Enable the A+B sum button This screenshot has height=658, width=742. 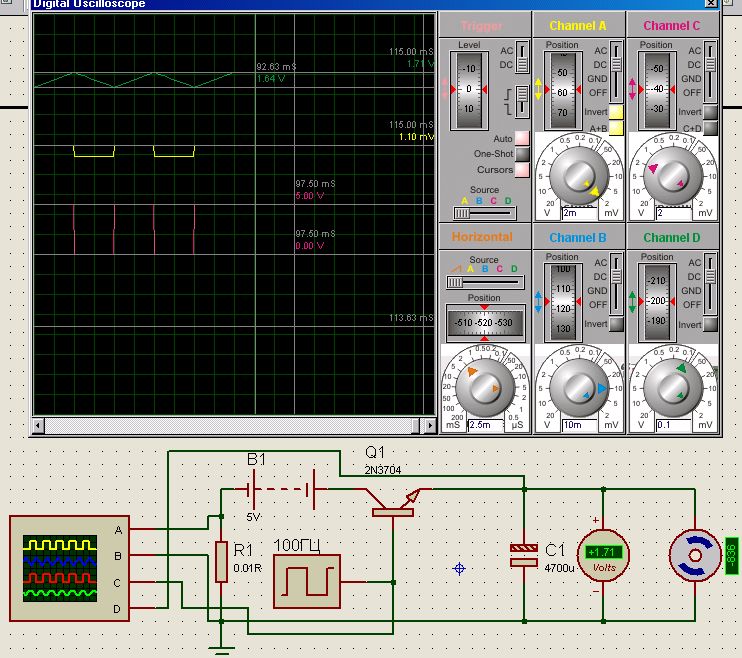click(x=616, y=128)
